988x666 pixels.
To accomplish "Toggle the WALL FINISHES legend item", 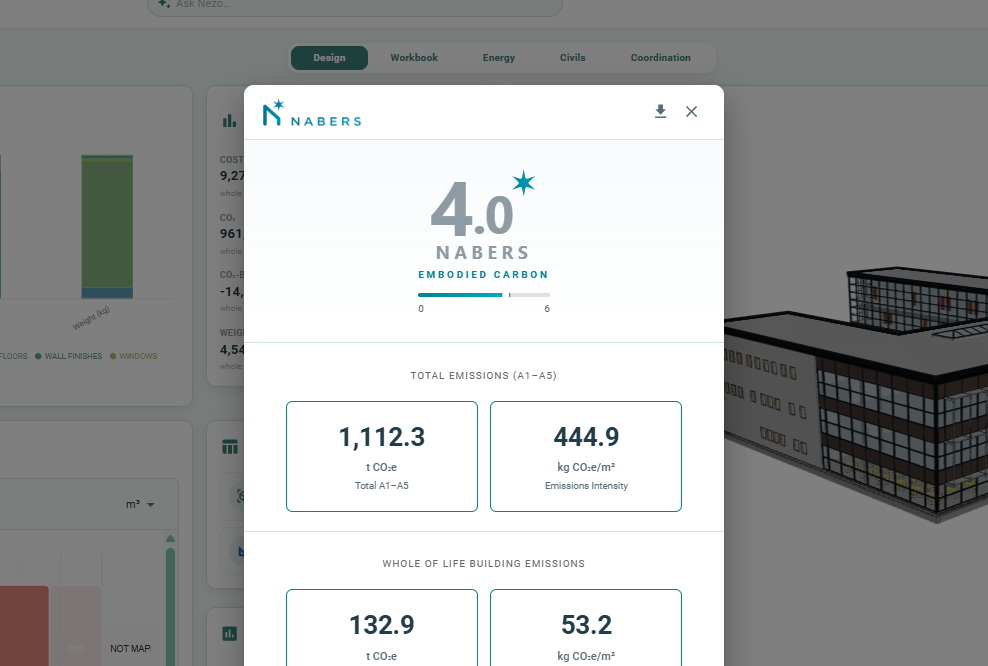I will (69, 356).
